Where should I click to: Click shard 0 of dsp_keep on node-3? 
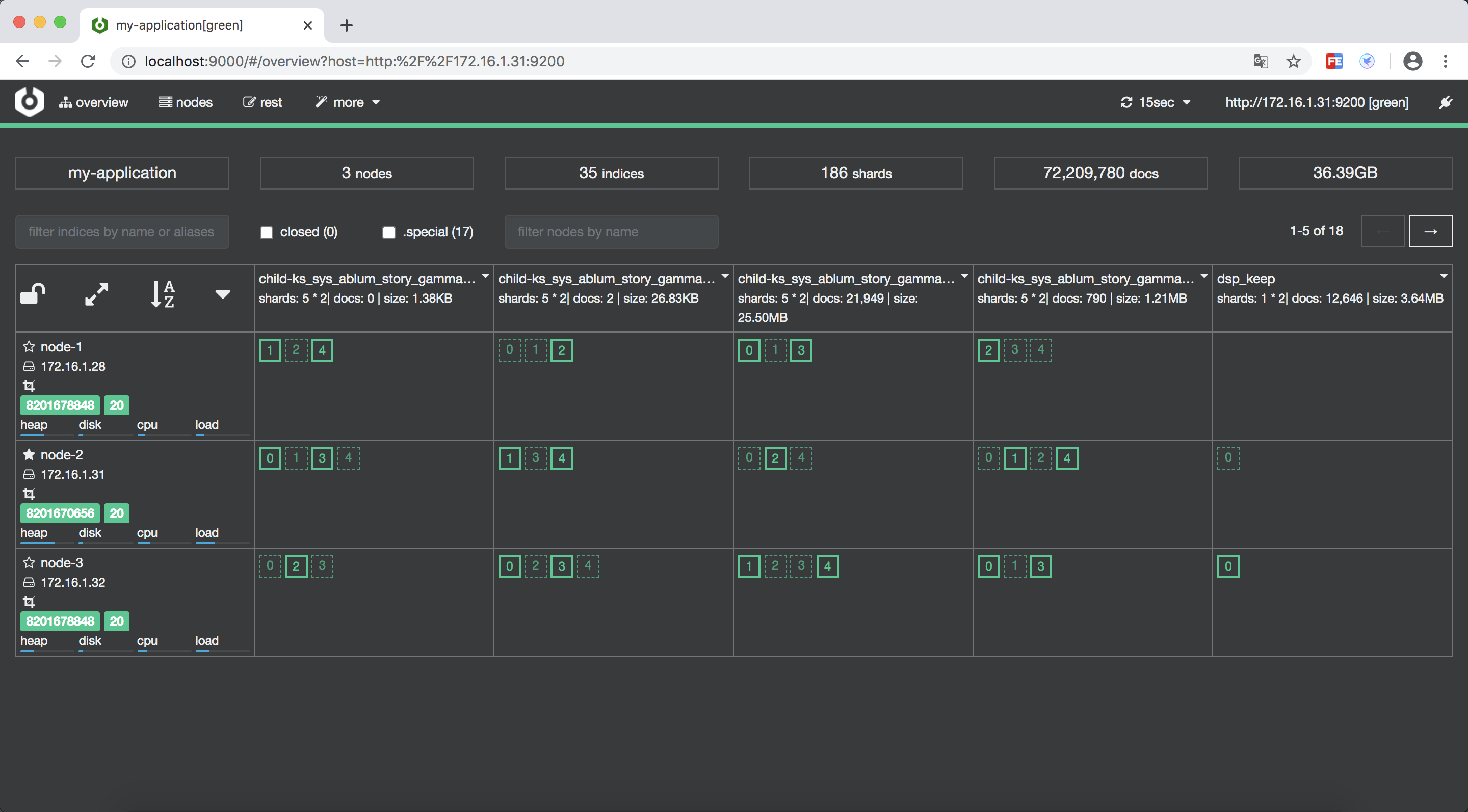tap(1228, 566)
